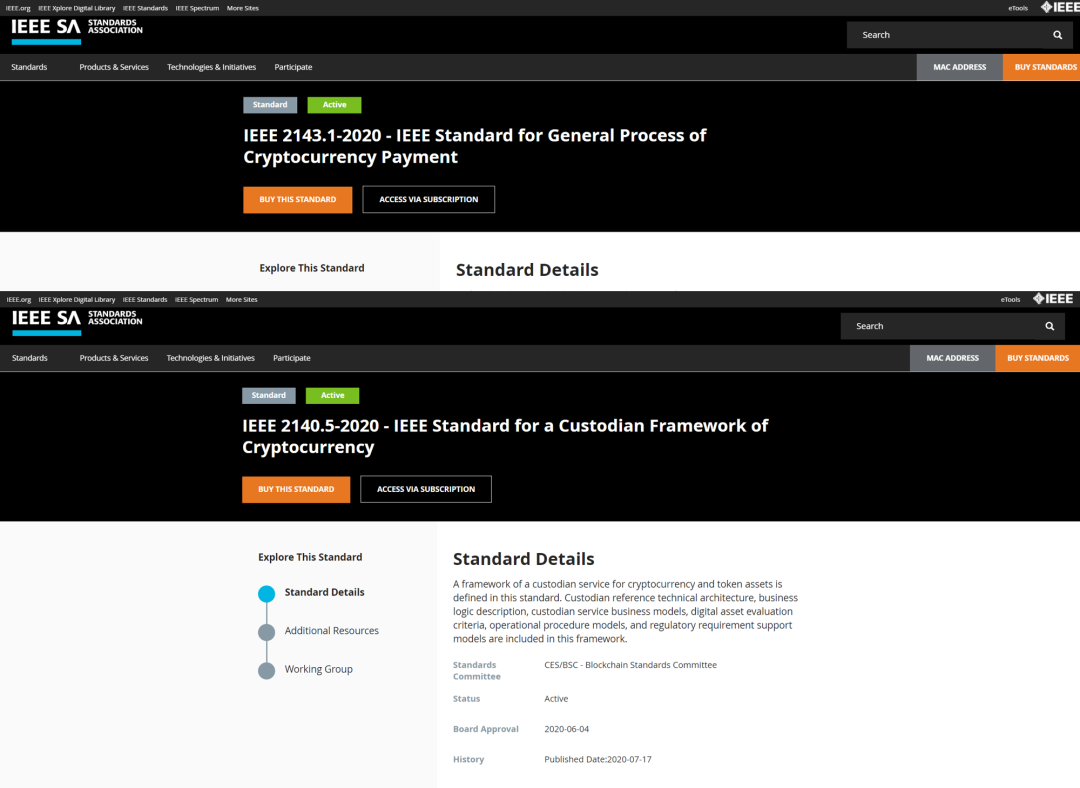Buy the IEEE 2143.1-2020 standard

pos(298,200)
